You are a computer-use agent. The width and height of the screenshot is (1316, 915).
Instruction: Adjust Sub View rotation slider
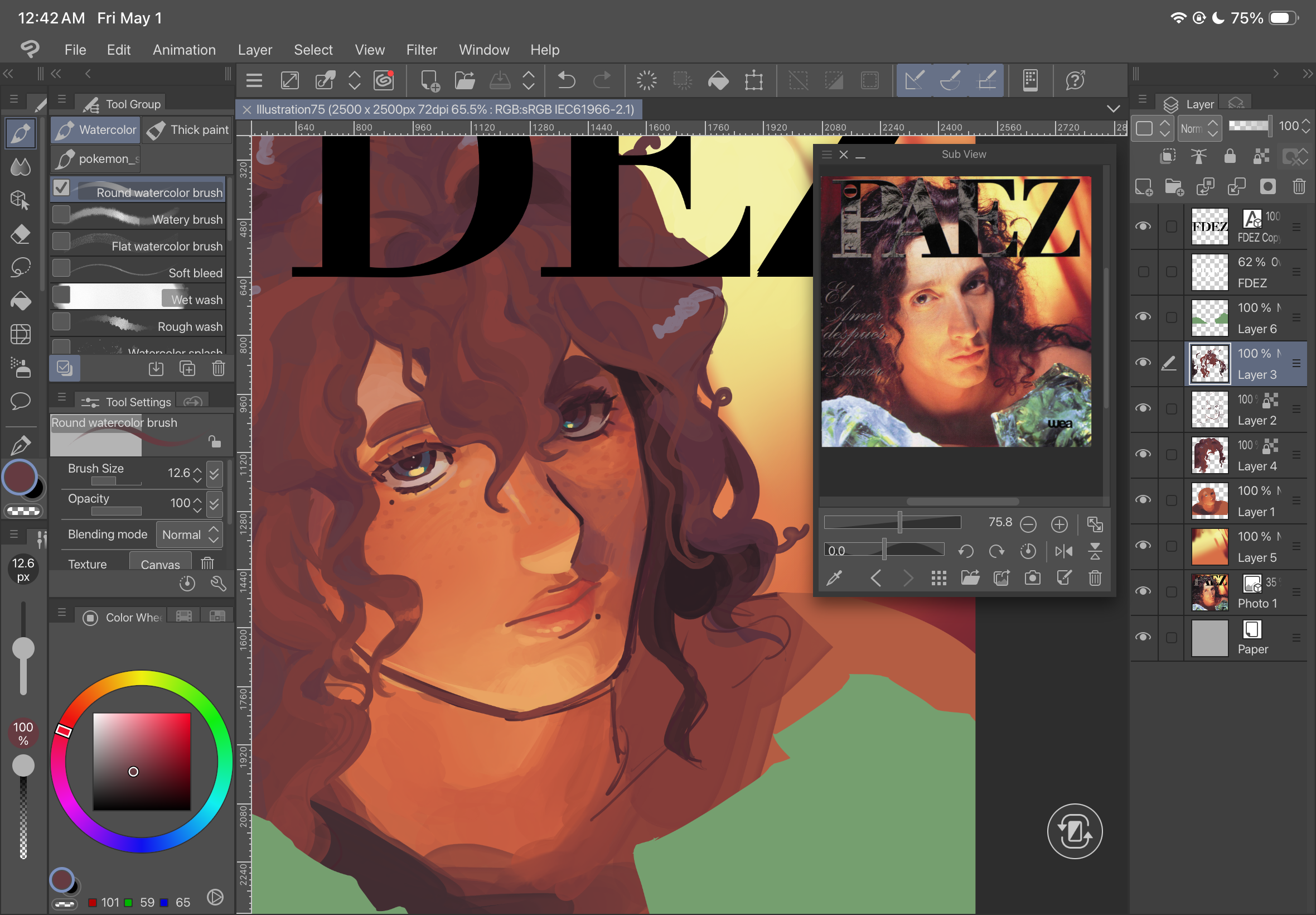[883, 550]
